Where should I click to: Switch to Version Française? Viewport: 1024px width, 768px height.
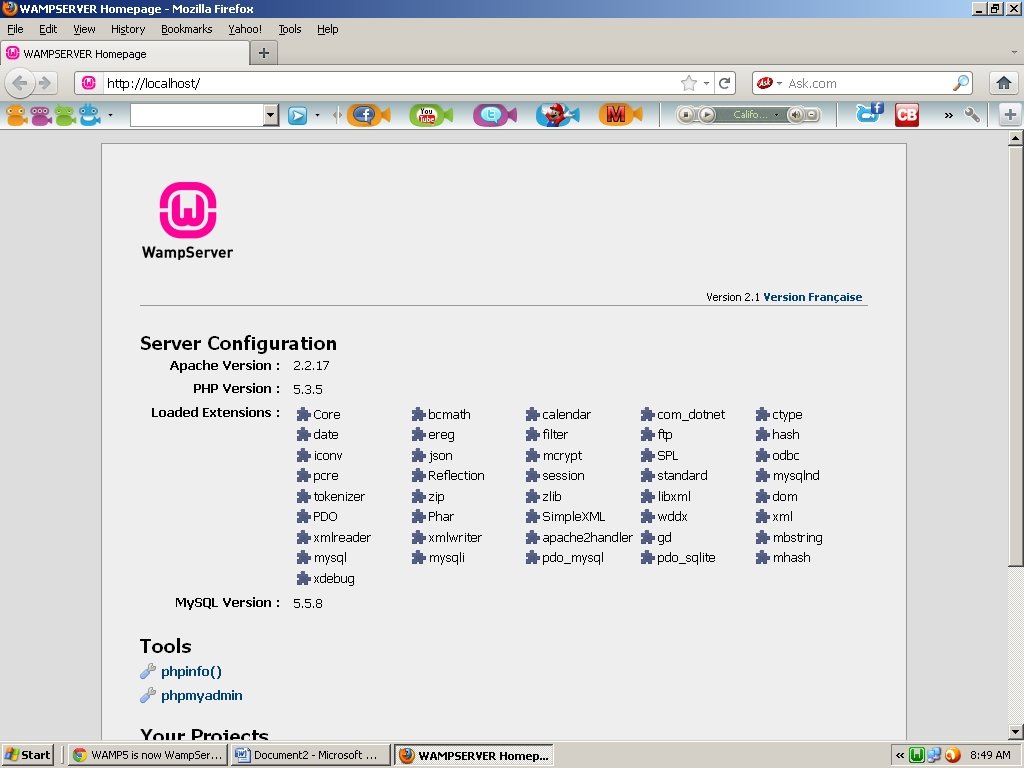click(812, 297)
